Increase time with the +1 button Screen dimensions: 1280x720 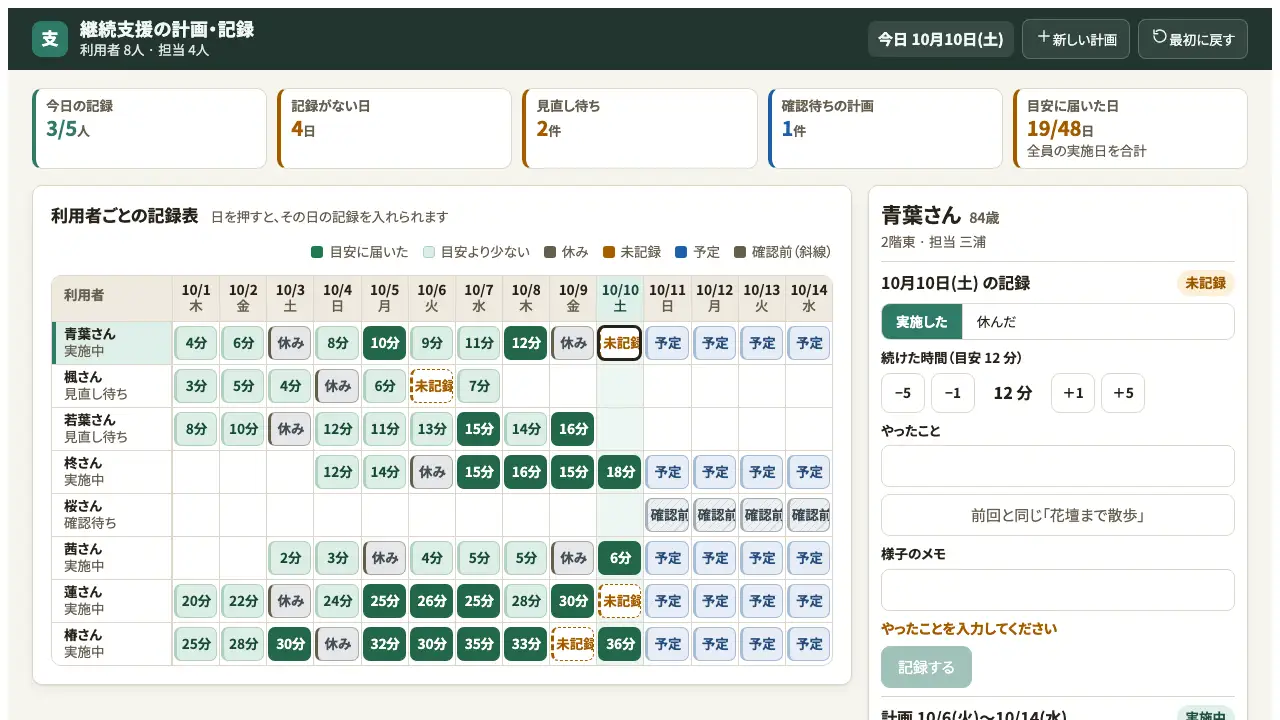pyautogui.click(x=1073, y=393)
